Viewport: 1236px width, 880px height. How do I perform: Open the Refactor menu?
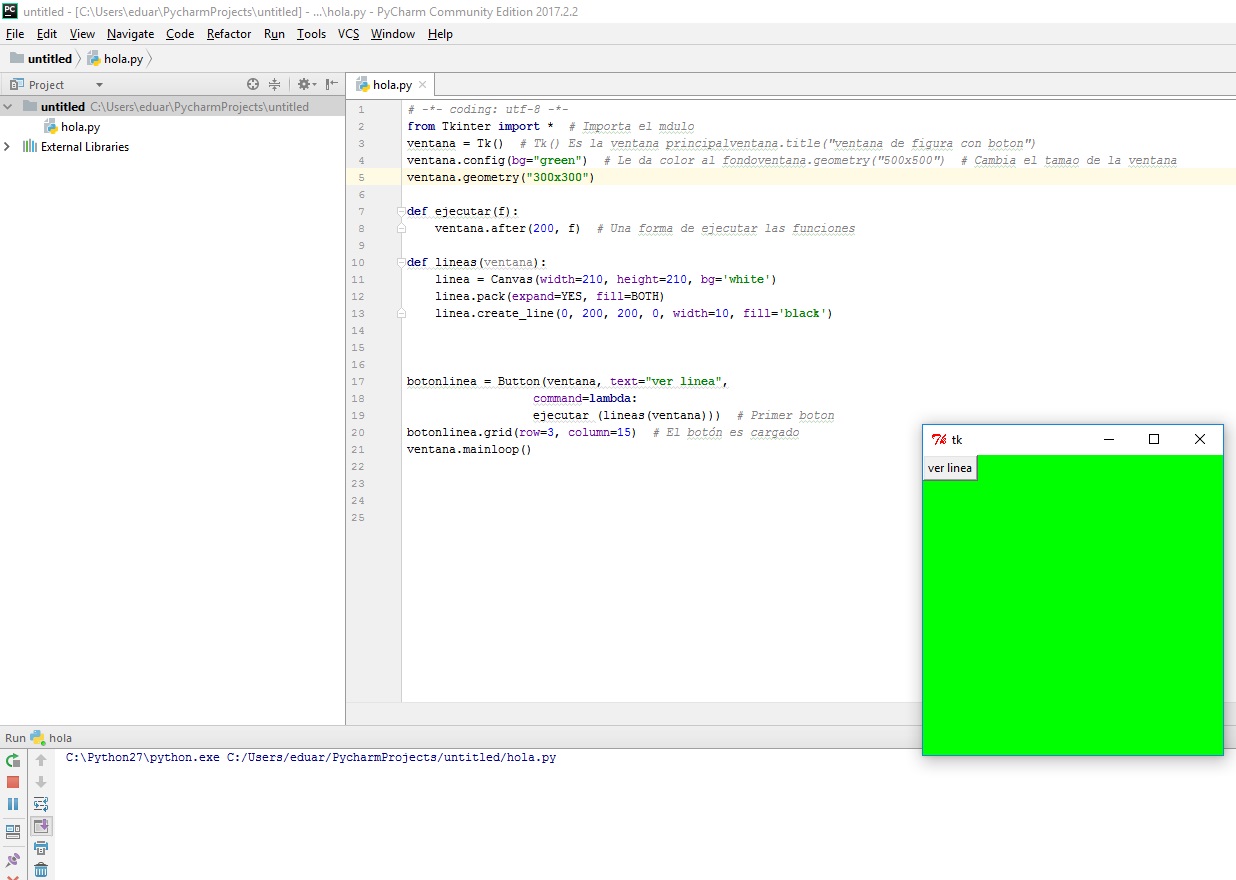point(228,33)
